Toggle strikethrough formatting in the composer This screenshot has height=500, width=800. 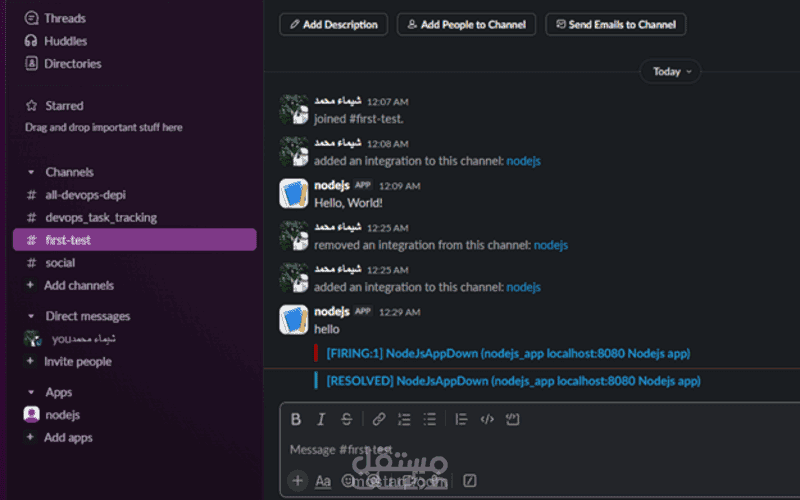[x=346, y=419]
